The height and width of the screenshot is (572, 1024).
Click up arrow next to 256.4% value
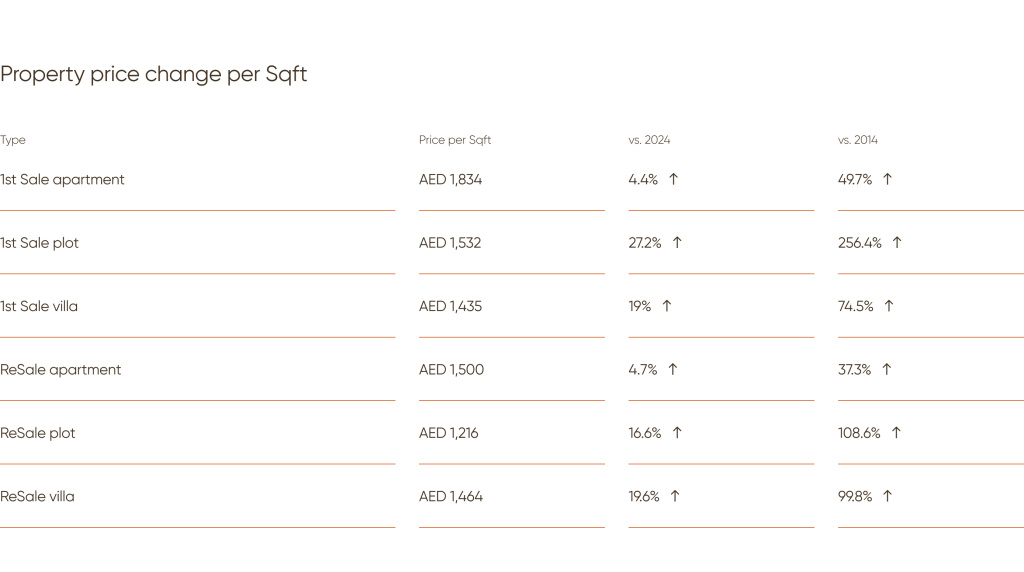pos(897,242)
